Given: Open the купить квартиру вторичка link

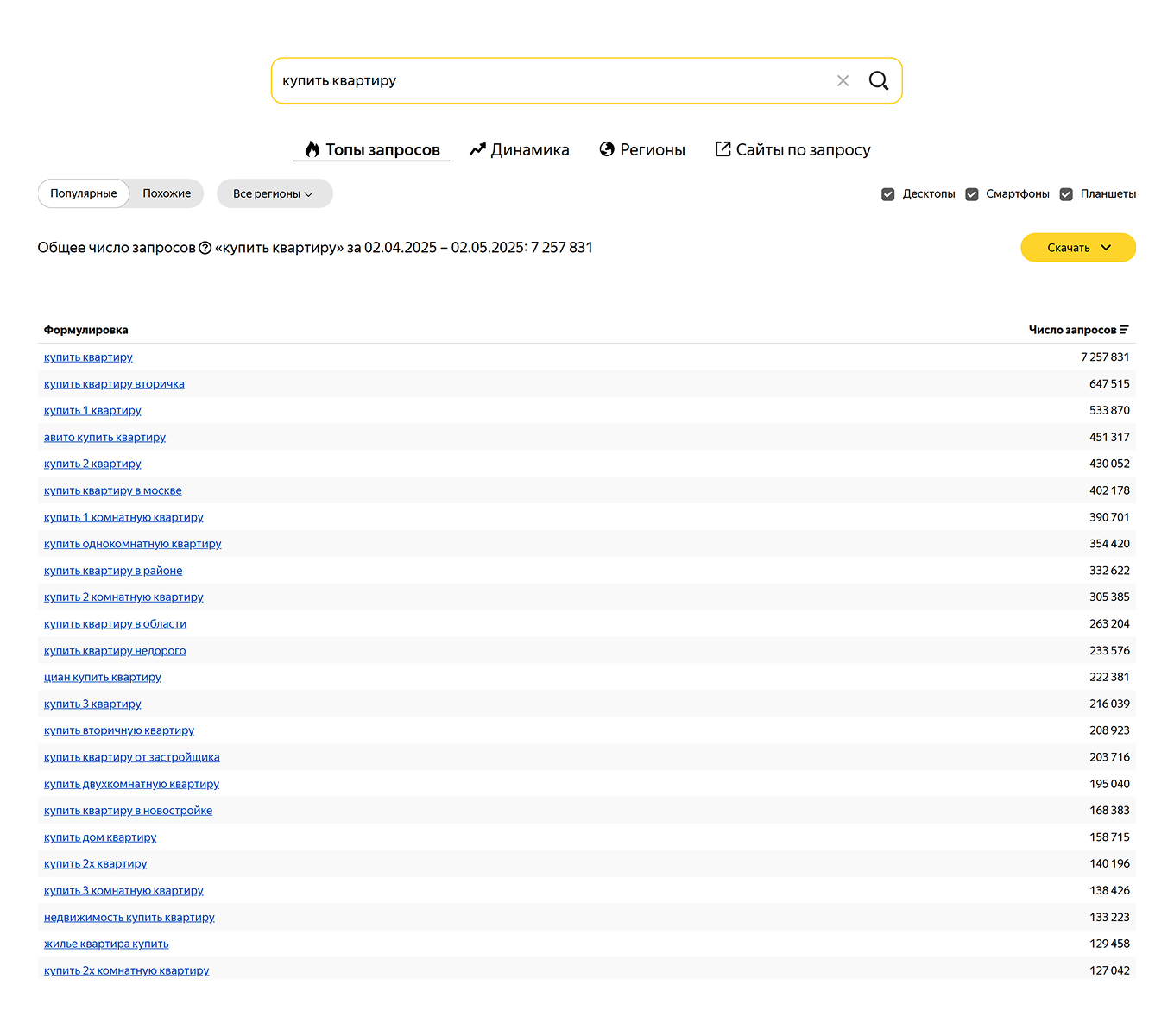Looking at the screenshot, I should tap(114, 384).
